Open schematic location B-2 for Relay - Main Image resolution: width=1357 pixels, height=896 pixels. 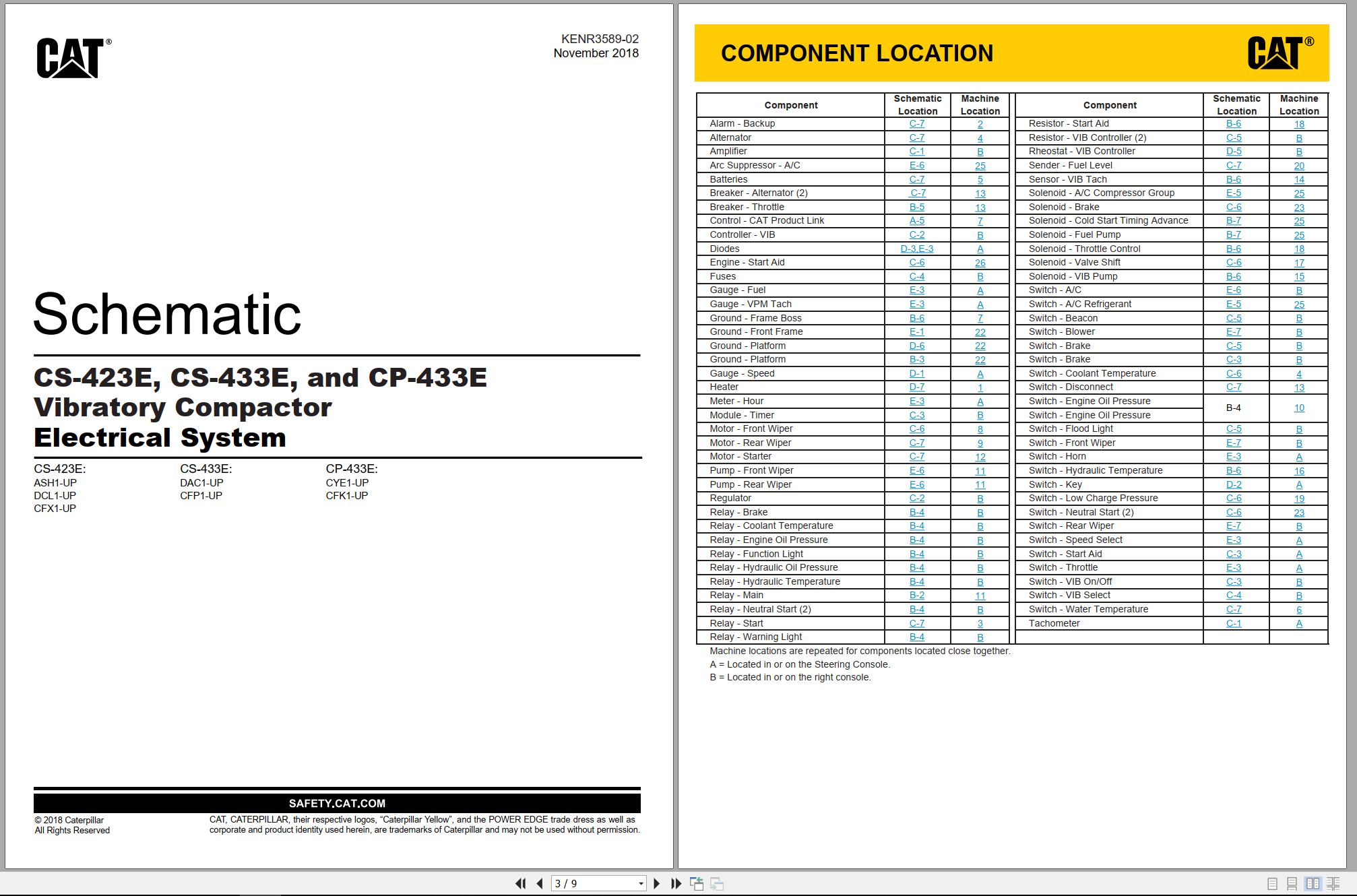click(x=916, y=596)
